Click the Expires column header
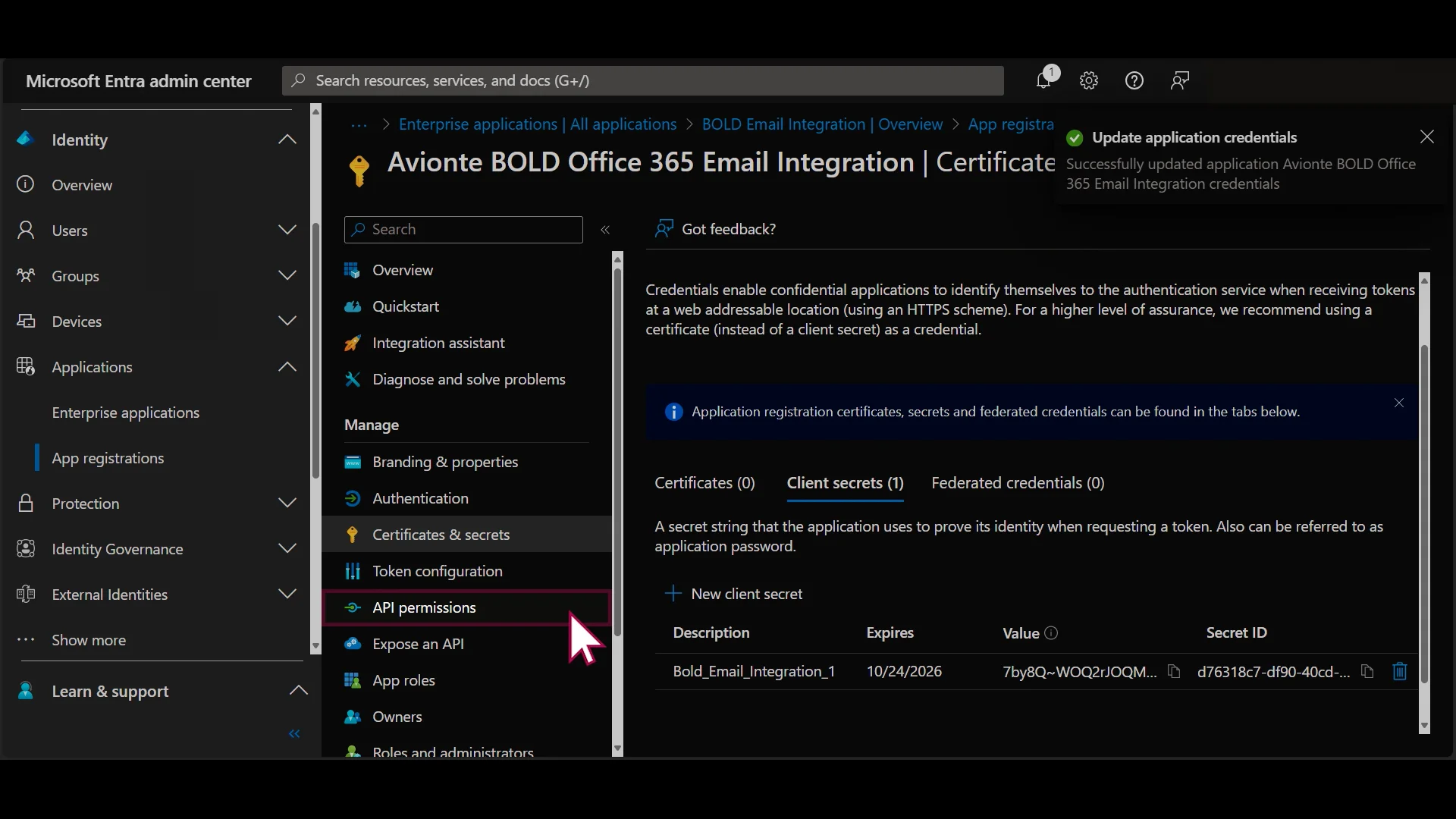The width and height of the screenshot is (1456, 819). (890, 633)
